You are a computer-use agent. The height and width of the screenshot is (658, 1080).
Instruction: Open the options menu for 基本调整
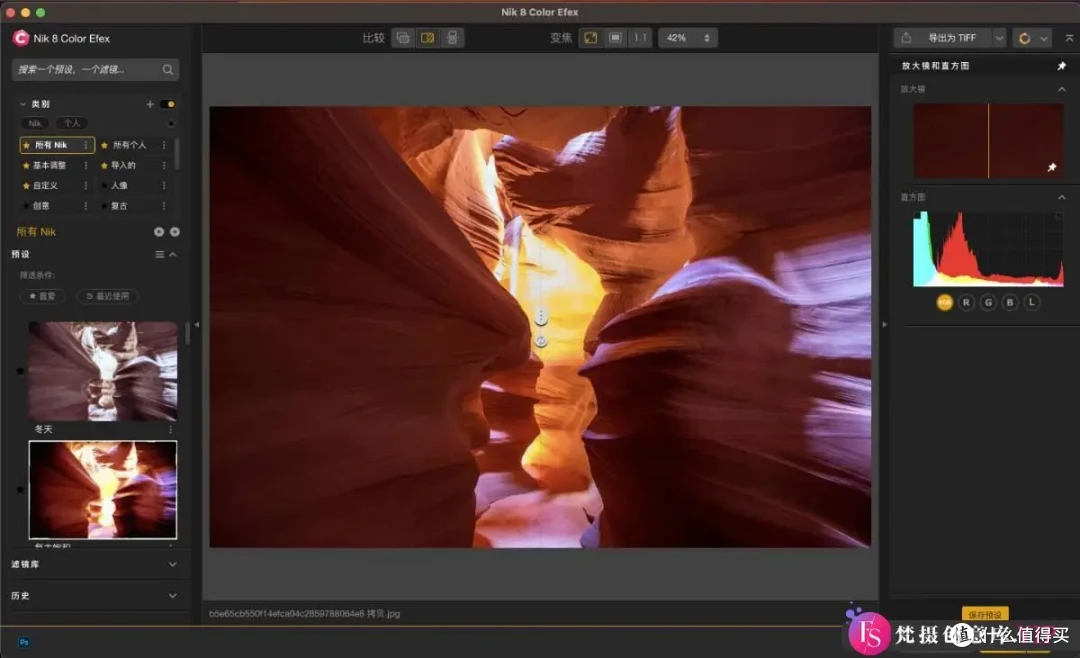[85, 165]
